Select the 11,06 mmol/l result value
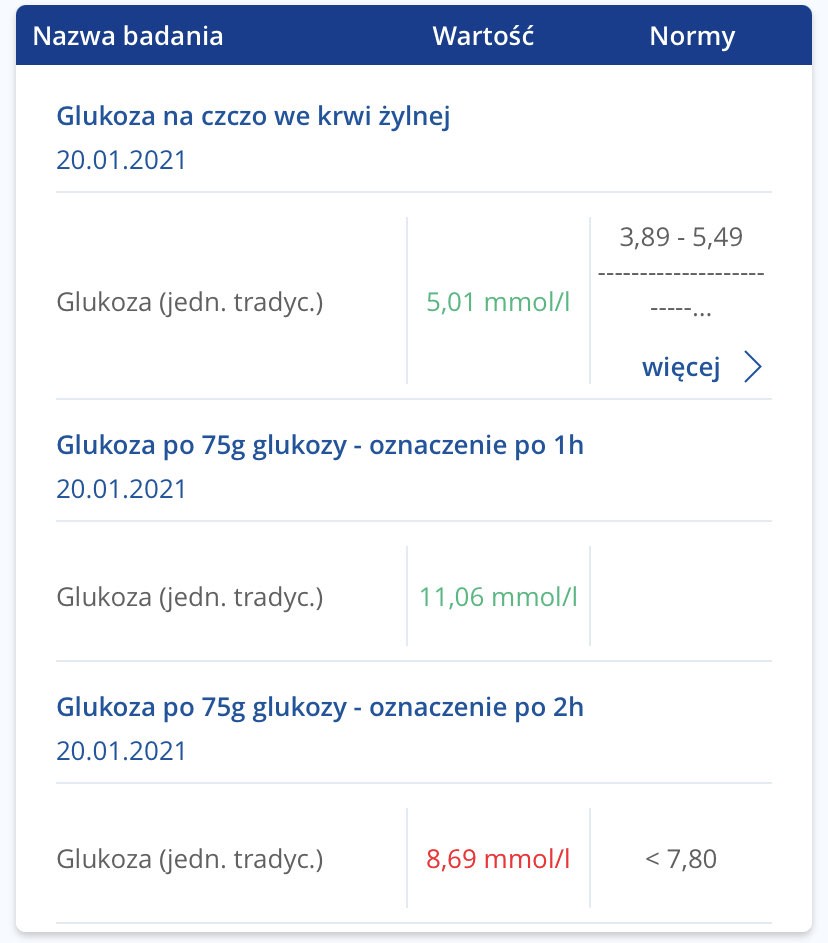 (498, 597)
